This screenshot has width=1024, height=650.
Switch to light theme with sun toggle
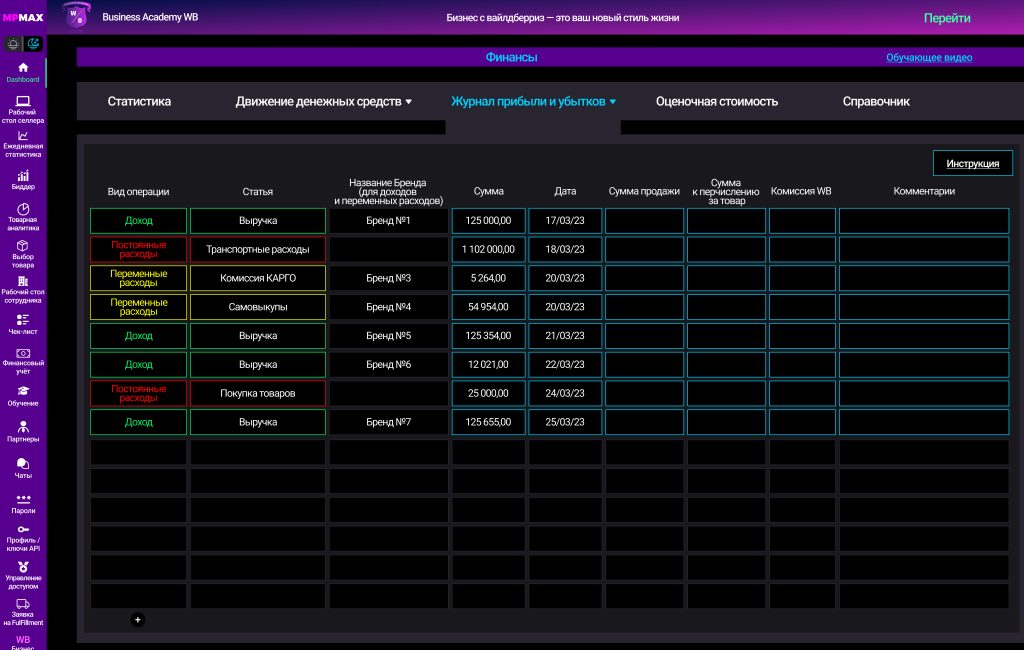pos(13,44)
